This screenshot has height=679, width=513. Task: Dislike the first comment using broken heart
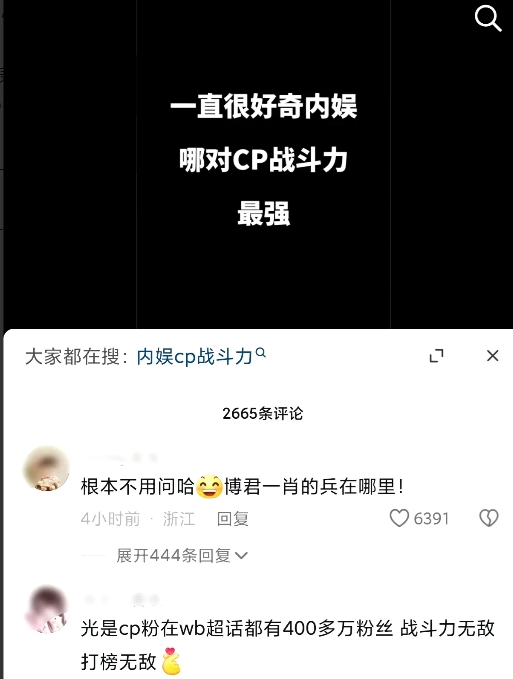489,518
